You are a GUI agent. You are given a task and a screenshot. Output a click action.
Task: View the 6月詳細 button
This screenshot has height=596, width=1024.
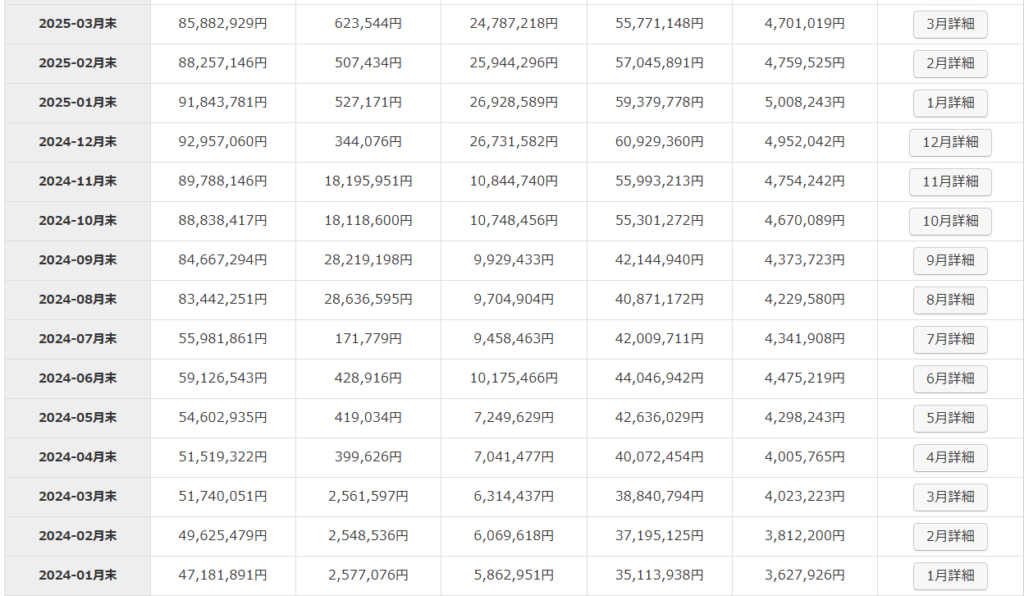click(x=949, y=379)
